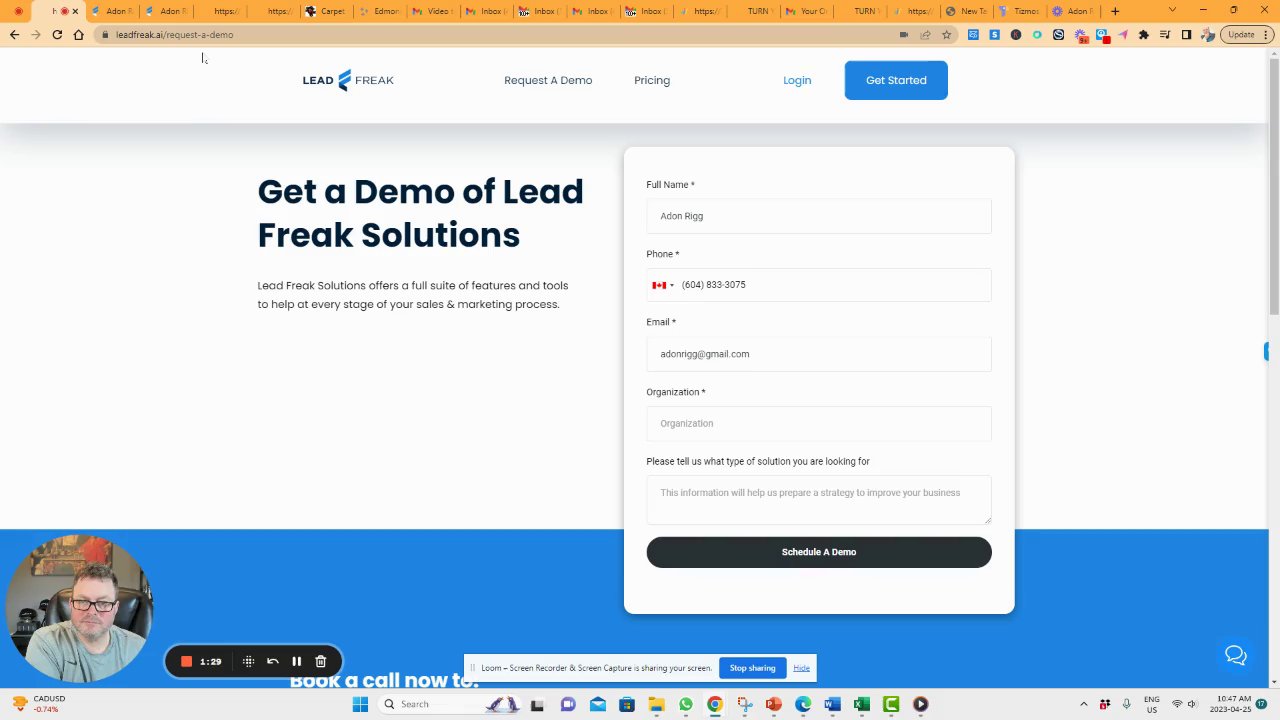Reload the page with refresh icon
Viewport: 1280px width, 720px height.
point(57,34)
